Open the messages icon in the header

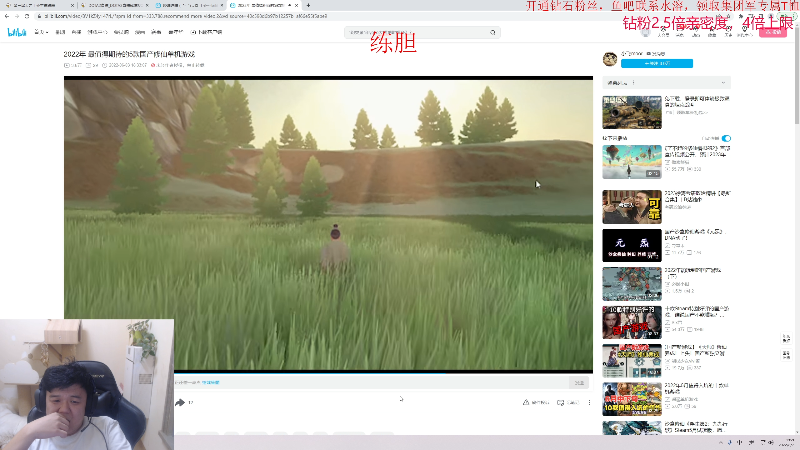(x=680, y=32)
